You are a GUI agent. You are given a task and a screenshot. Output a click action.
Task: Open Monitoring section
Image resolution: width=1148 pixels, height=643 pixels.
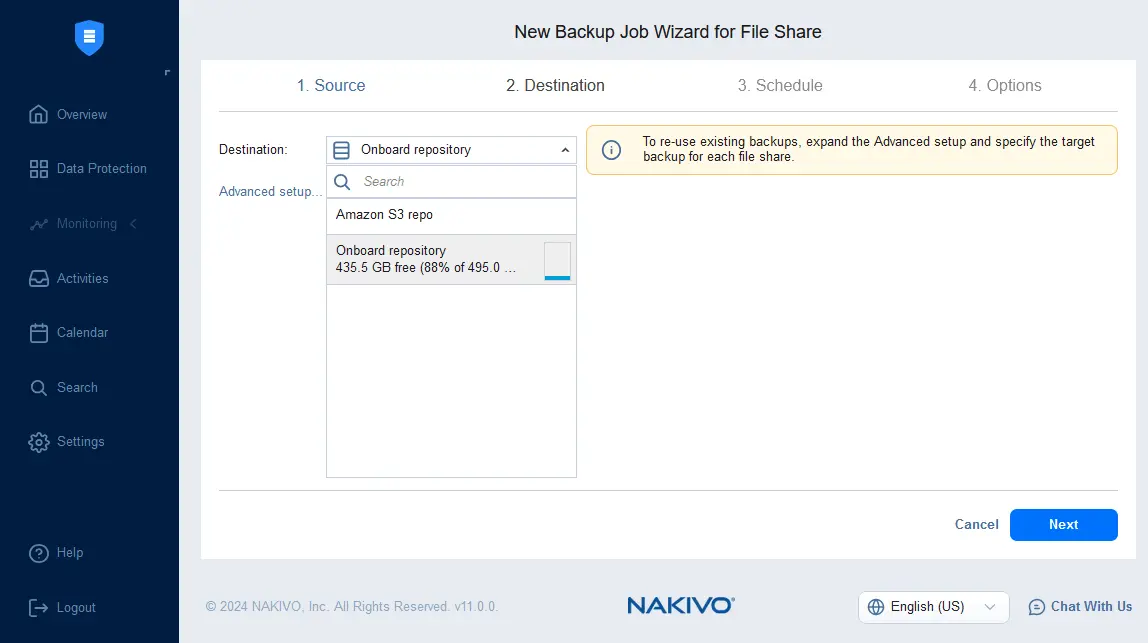click(x=87, y=223)
